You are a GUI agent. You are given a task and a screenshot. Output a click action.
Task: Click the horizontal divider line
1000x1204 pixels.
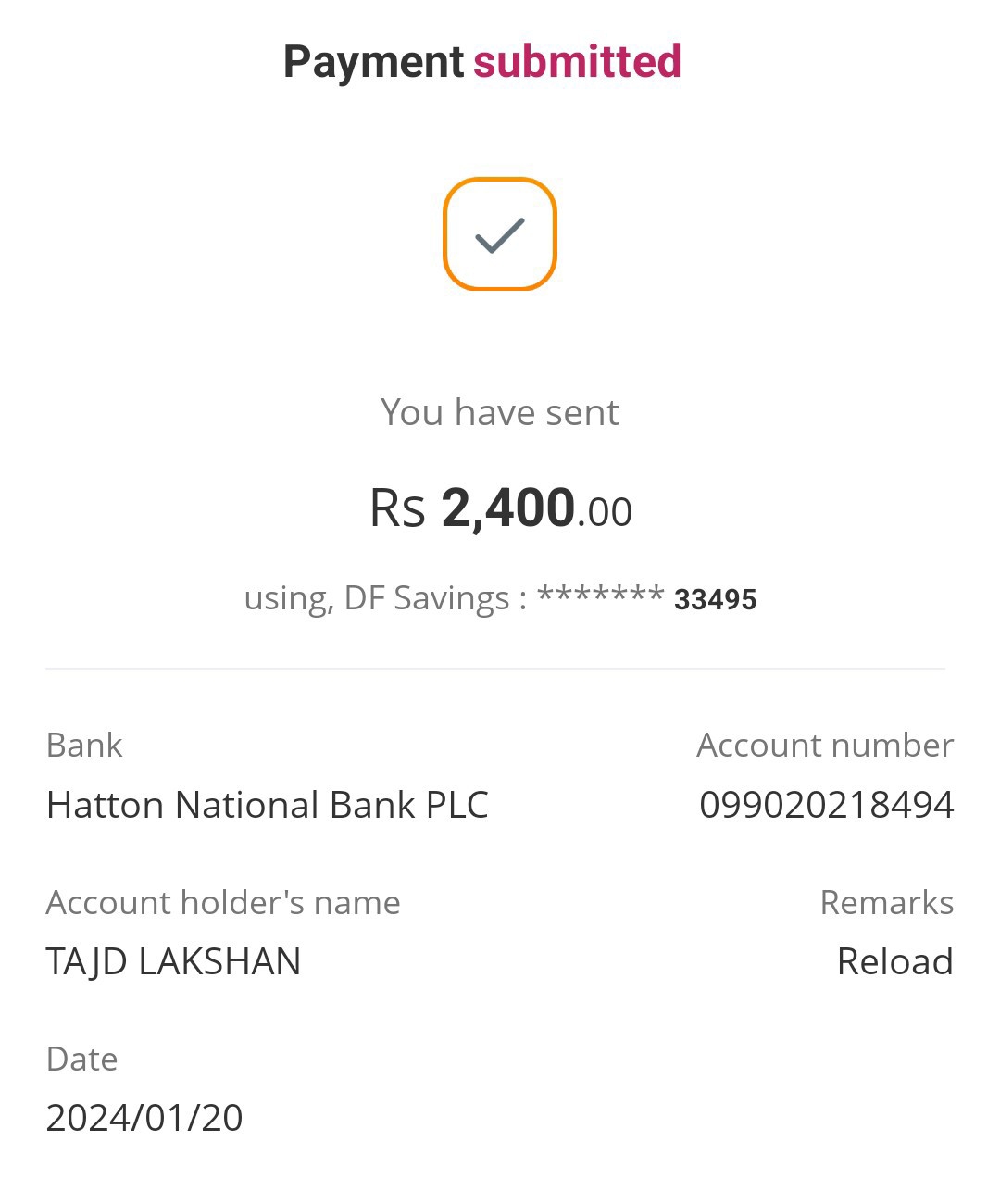pyautogui.click(x=495, y=668)
